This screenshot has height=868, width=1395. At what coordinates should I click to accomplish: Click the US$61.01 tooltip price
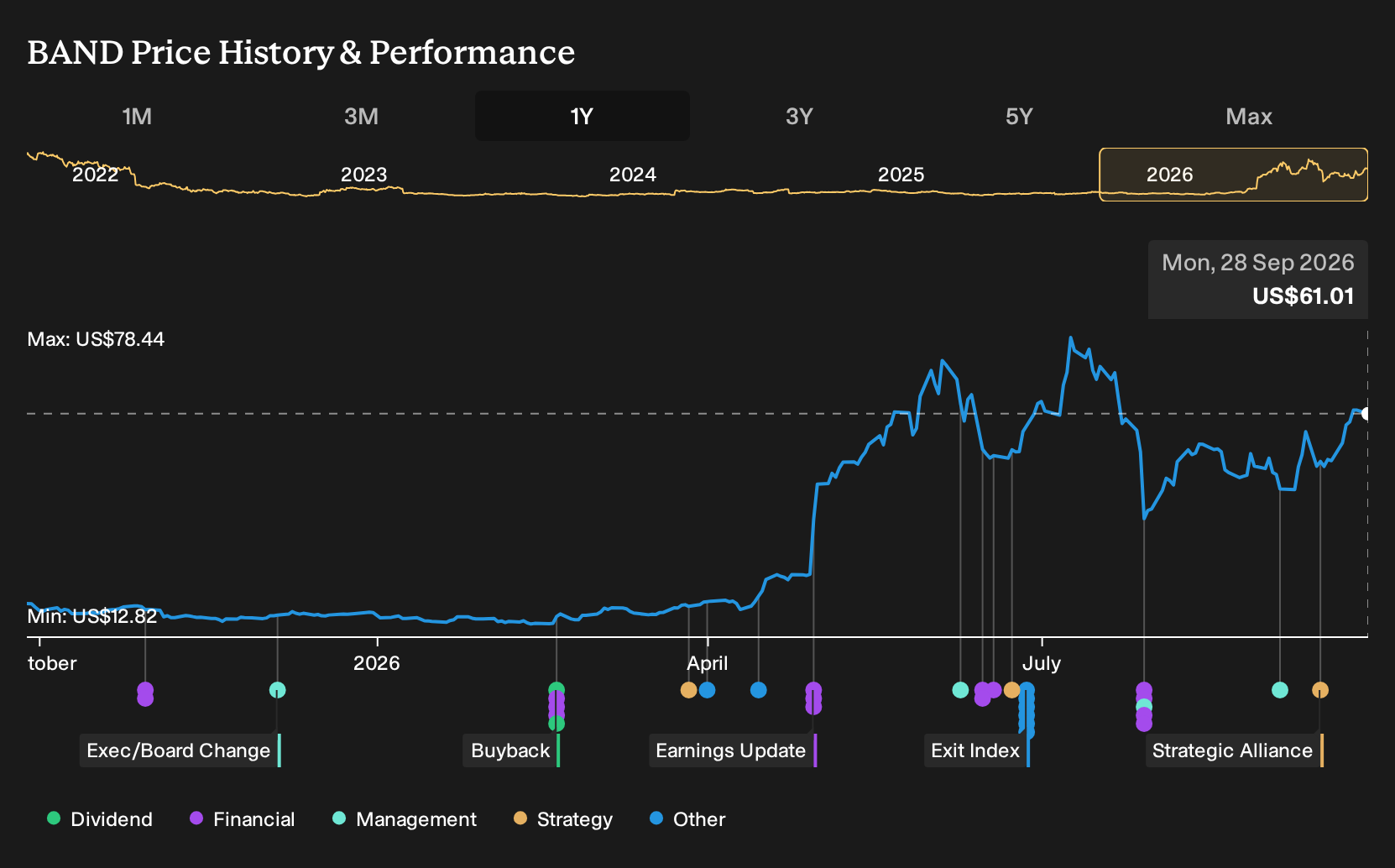pyautogui.click(x=1304, y=296)
